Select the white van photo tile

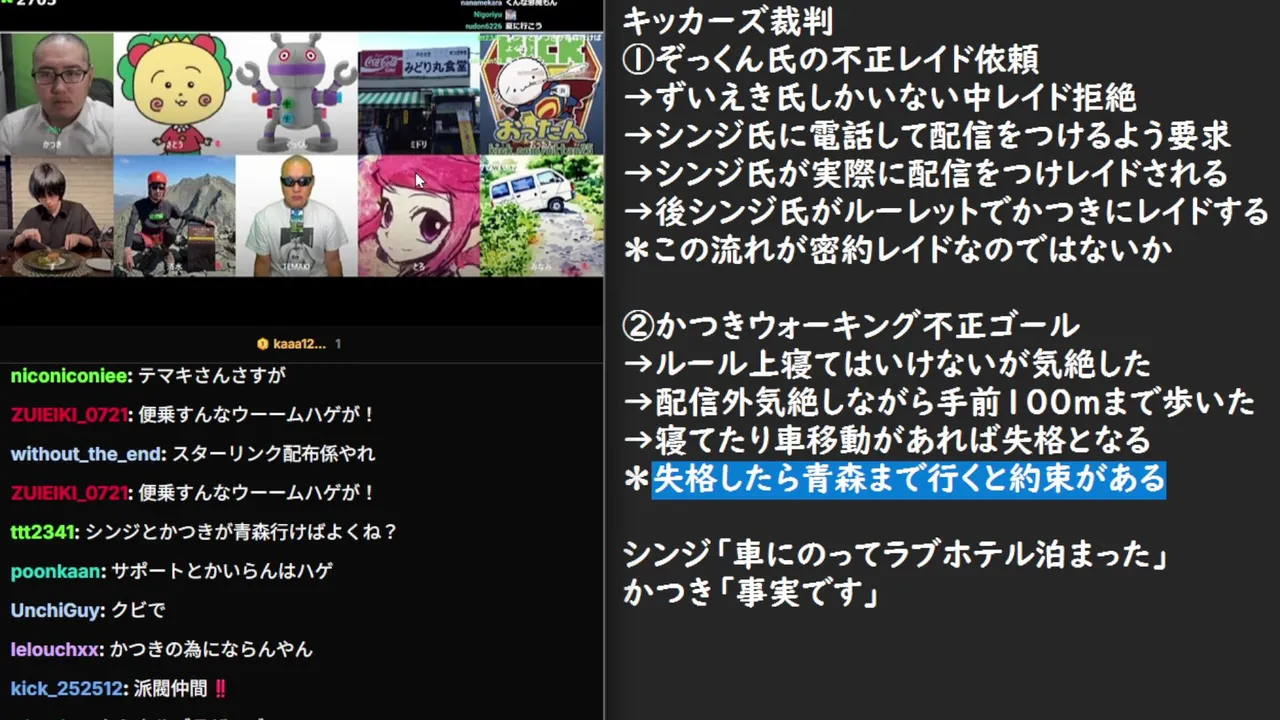(x=541, y=216)
